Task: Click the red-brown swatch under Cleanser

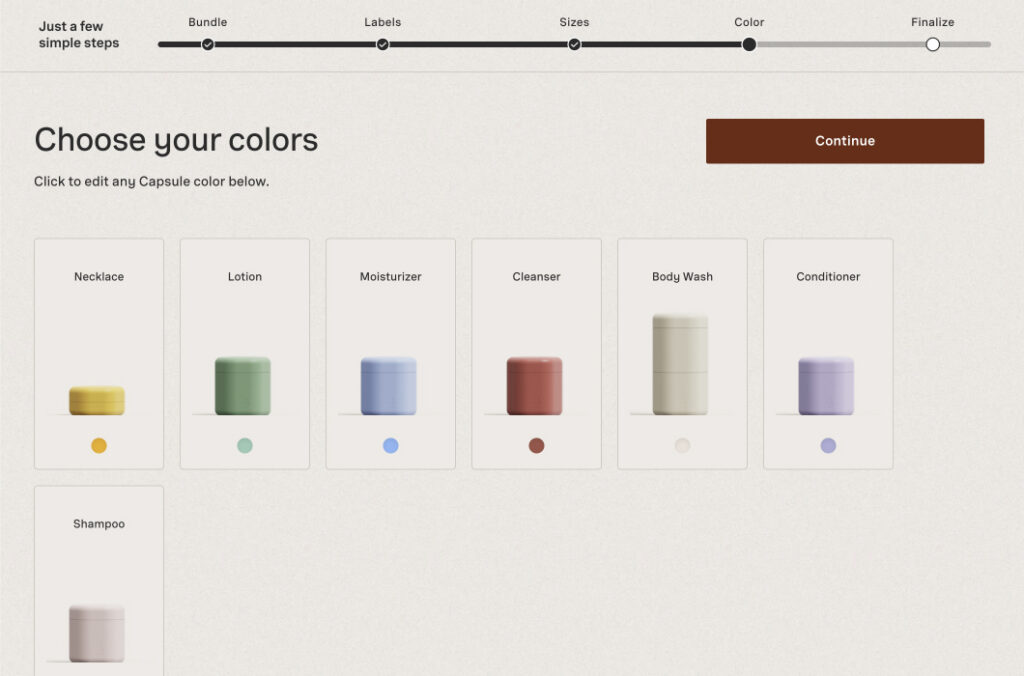Action: (x=537, y=446)
